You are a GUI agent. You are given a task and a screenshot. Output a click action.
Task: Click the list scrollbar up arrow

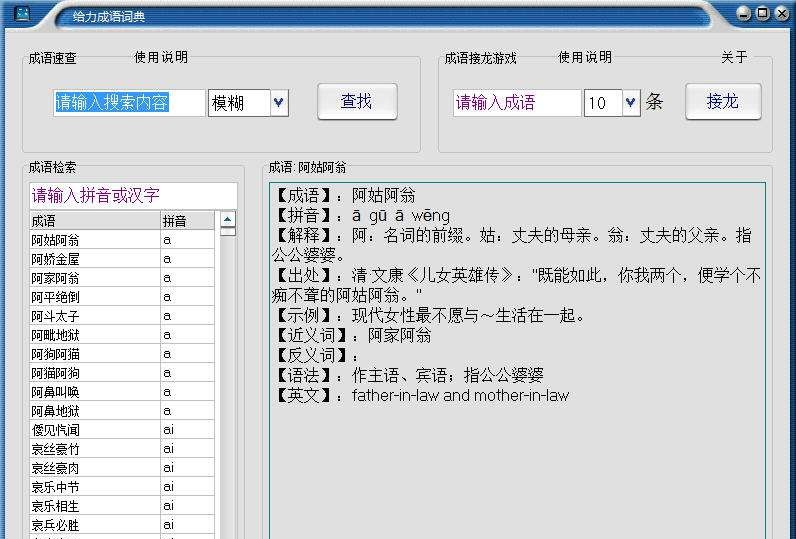point(227,219)
